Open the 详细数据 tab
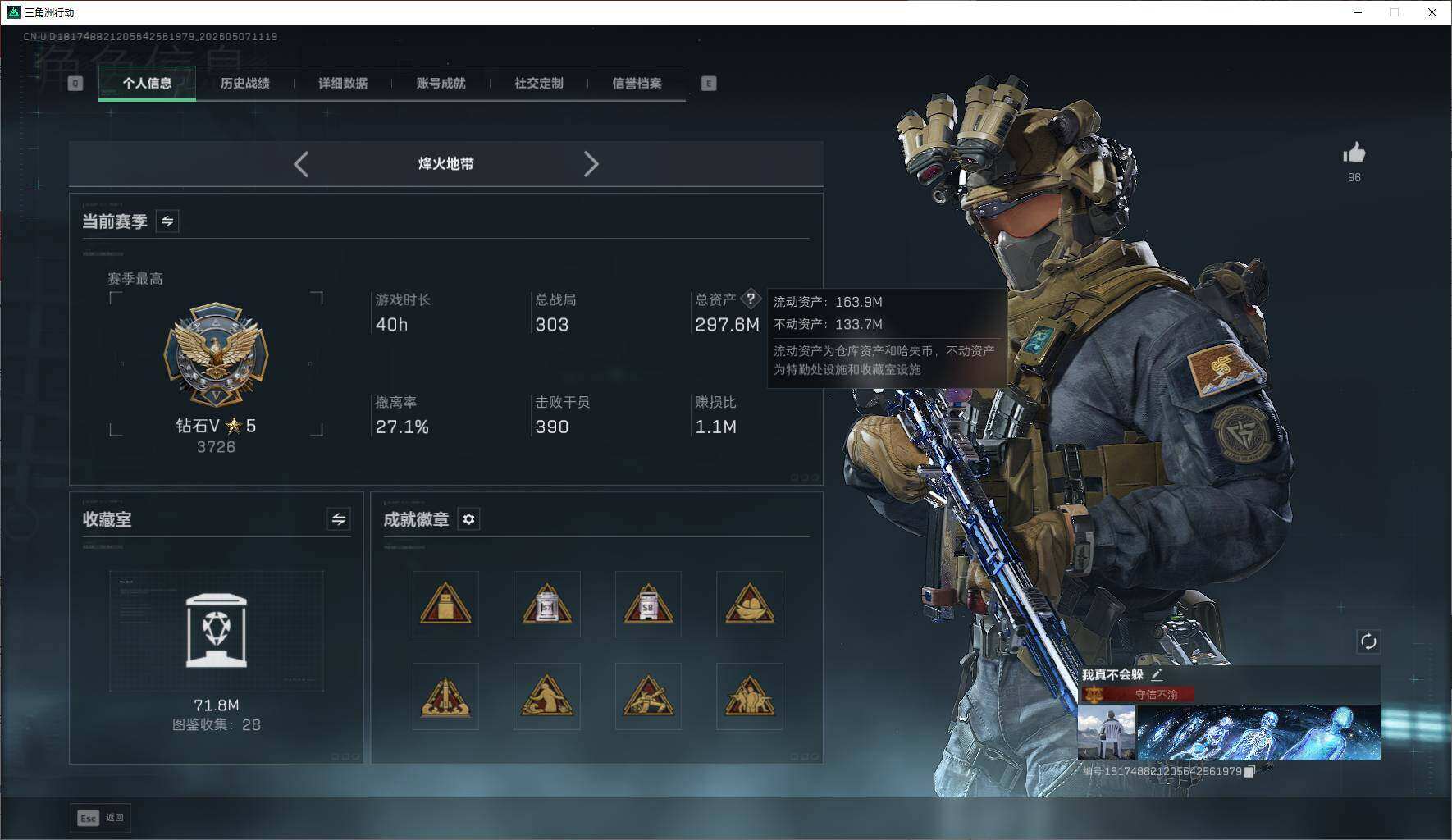Viewport: 1452px width, 840px height. pyautogui.click(x=343, y=83)
